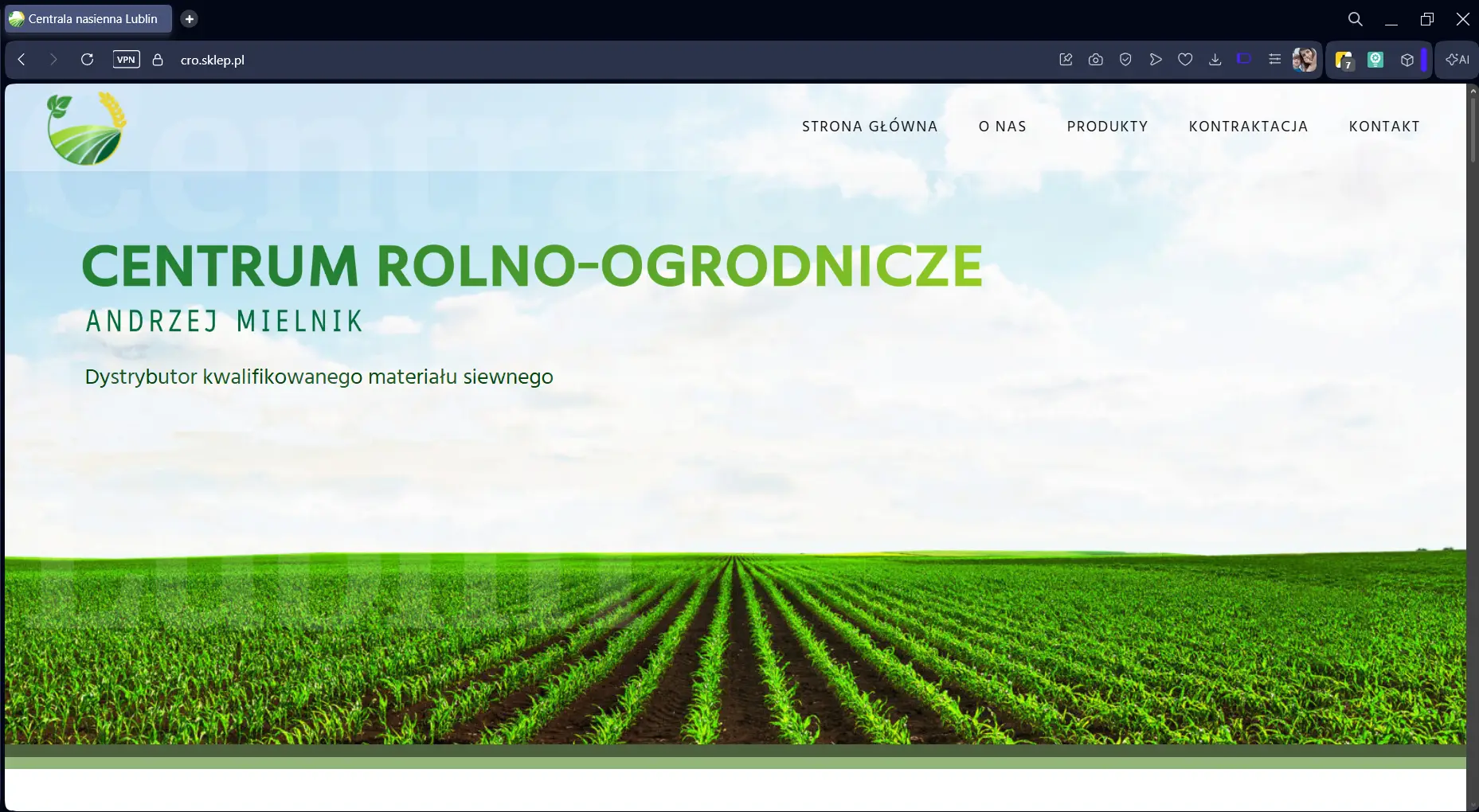Open the yellow extension with badge 7
1479x812 pixels.
1344,61
